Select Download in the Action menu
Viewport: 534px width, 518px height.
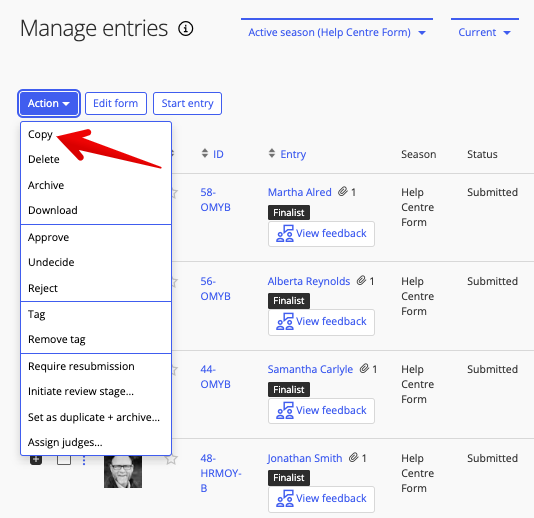click(53, 210)
